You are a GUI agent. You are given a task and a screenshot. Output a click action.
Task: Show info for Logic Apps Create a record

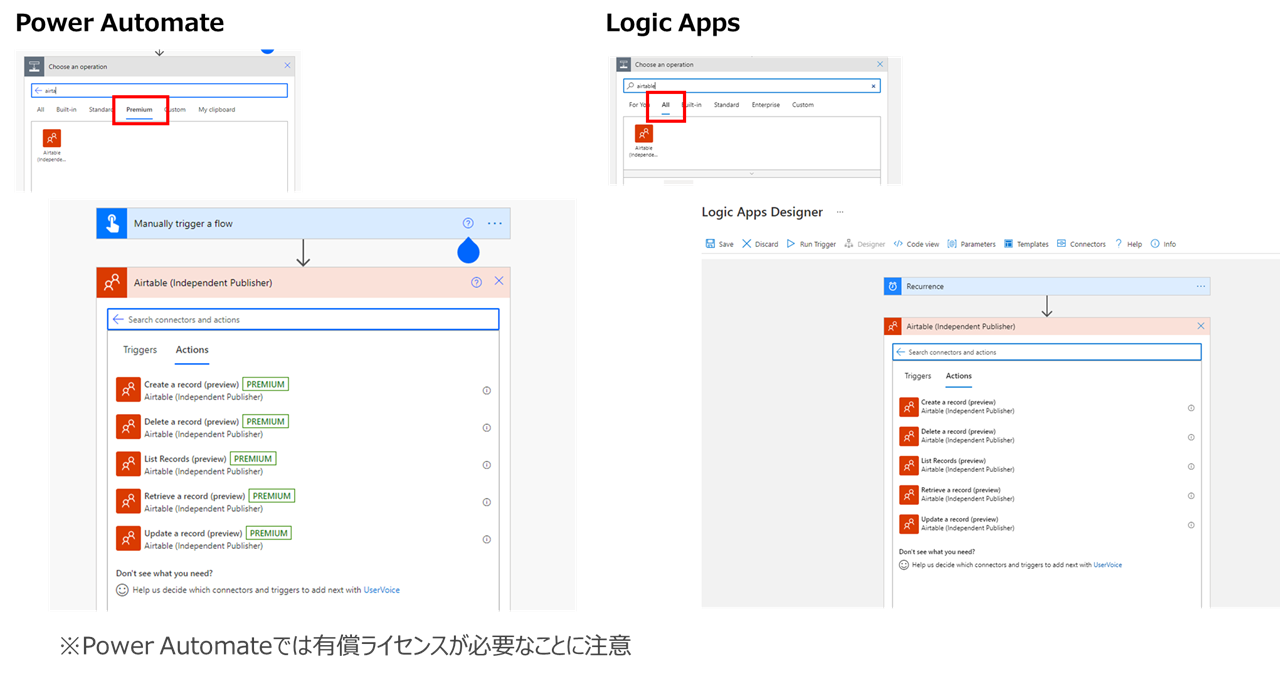point(1191,408)
